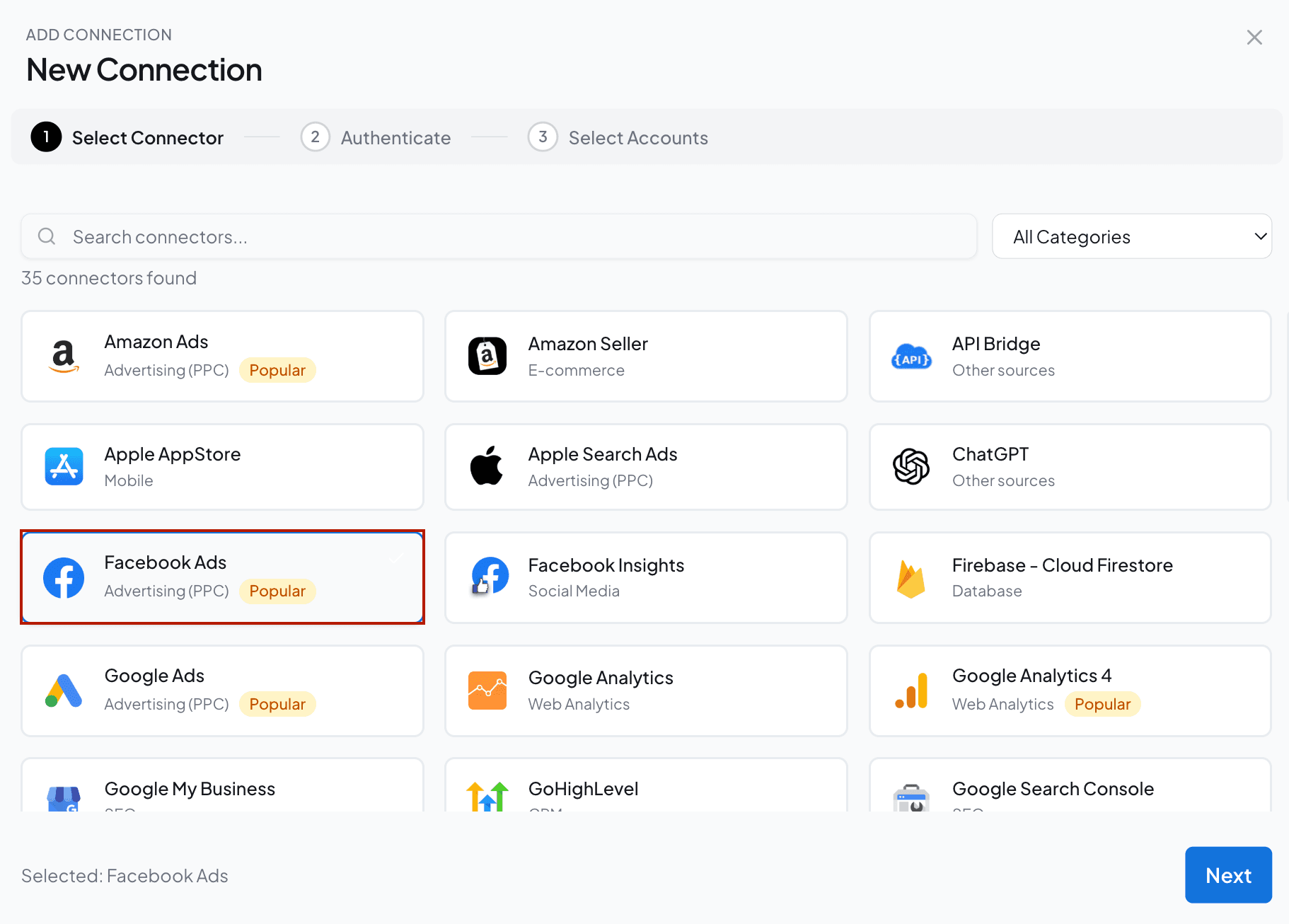The width and height of the screenshot is (1289, 924).
Task: Click the Google My Business storefront icon
Action: click(64, 799)
